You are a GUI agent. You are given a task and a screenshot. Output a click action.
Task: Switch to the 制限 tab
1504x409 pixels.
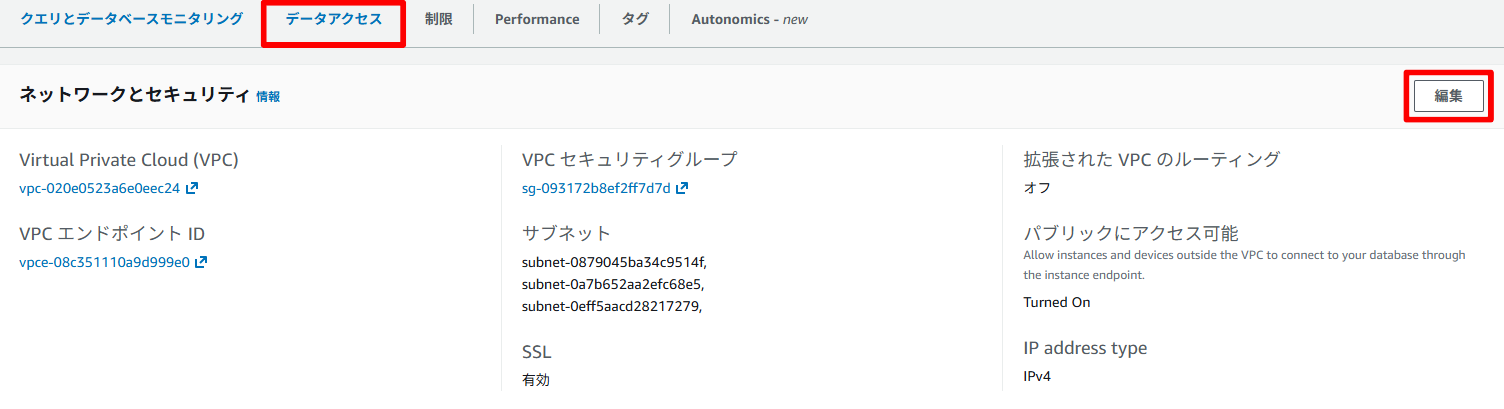point(438,19)
